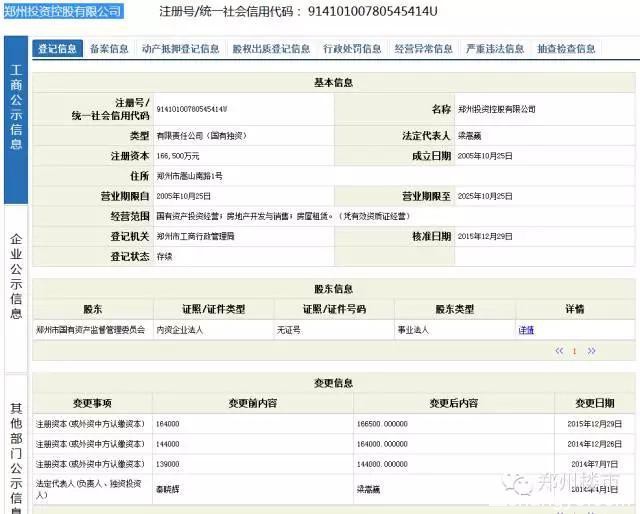This screenshot has width=640, height=514.
Task: View the 行政处罚信息 tab
Action: pyautogui.click(x=352, y=49)
